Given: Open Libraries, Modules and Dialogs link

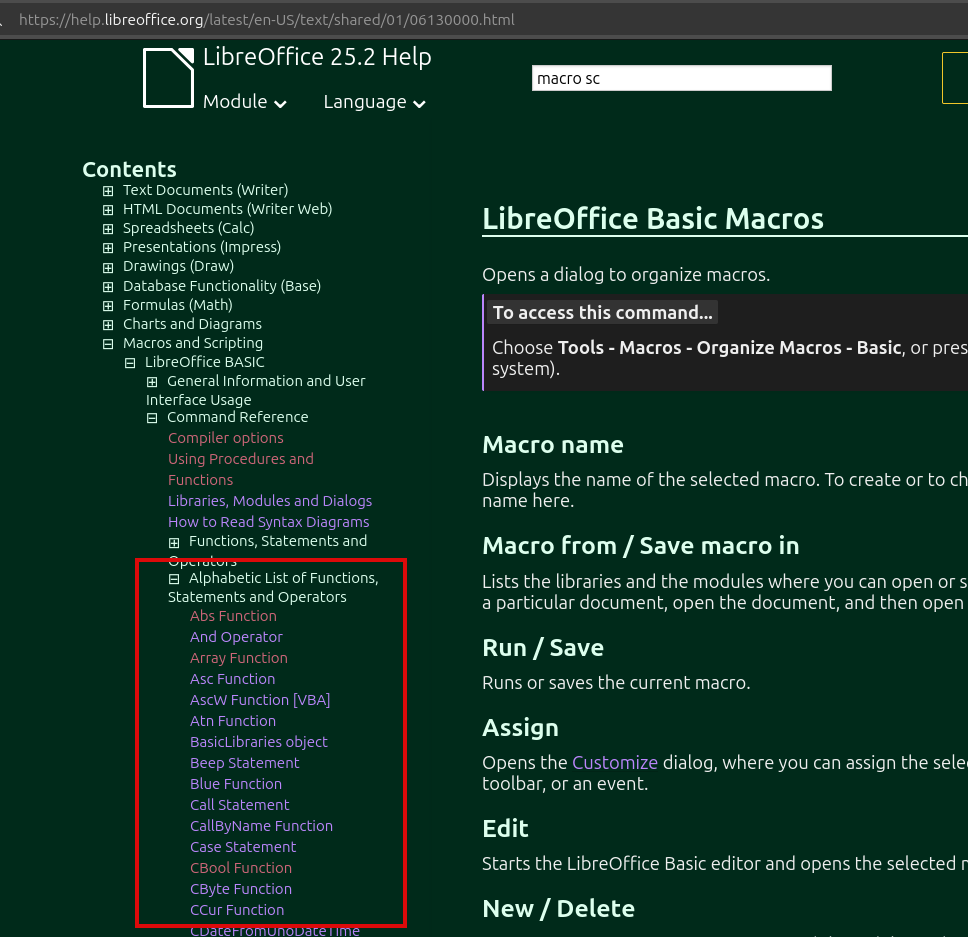Looking at the screenshot, I should coord(270,501).
